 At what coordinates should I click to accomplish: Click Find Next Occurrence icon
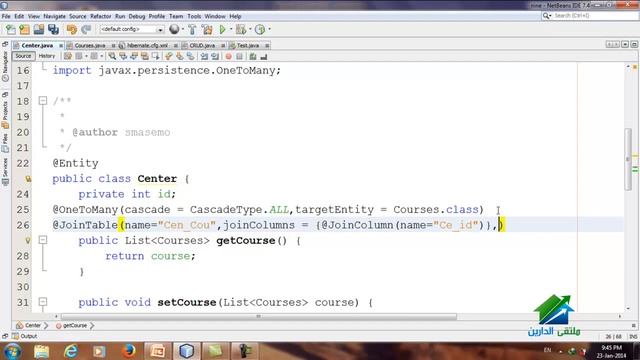click(x=133, y=56)
